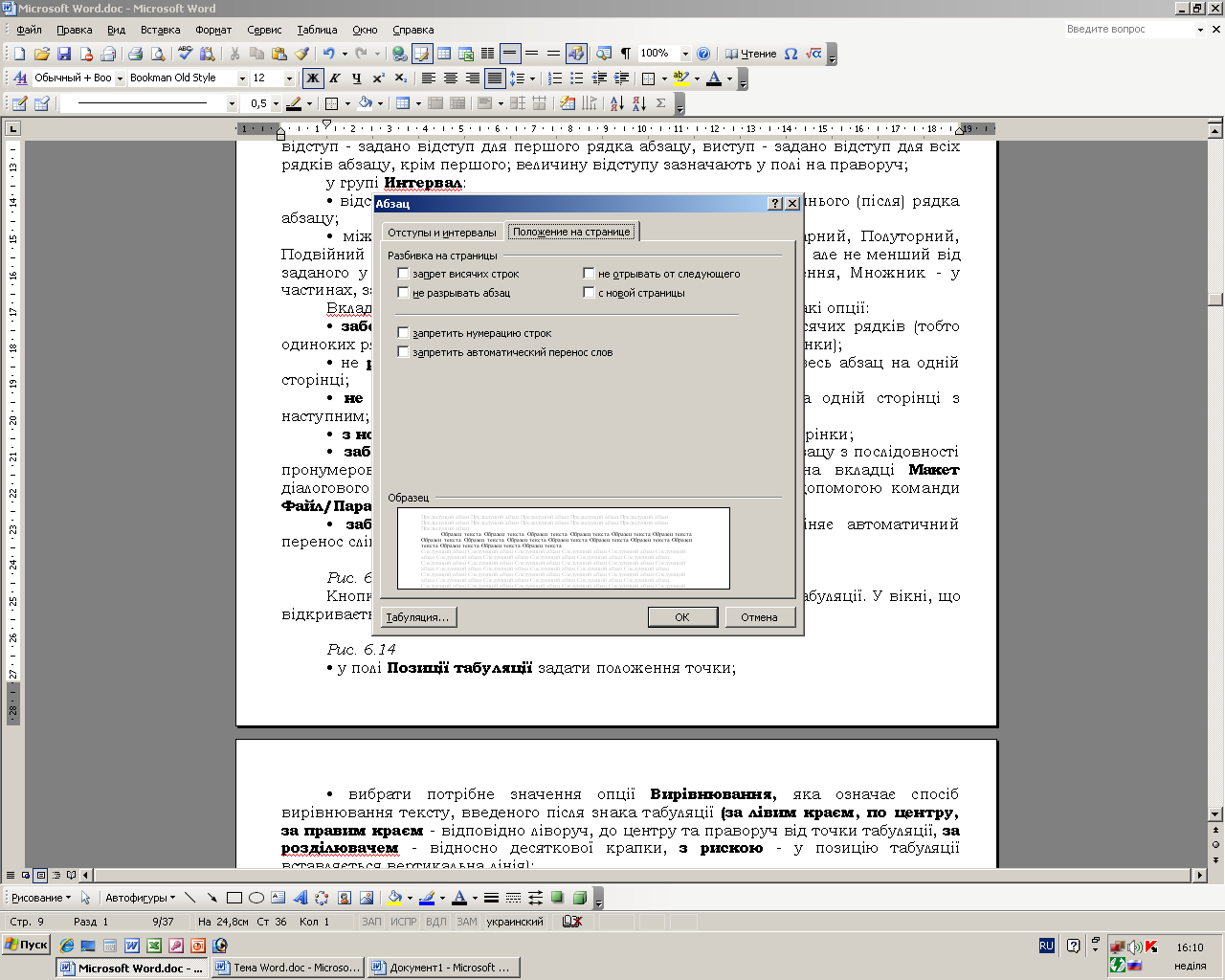Click the Undo arrow icon

pos(328,55)
